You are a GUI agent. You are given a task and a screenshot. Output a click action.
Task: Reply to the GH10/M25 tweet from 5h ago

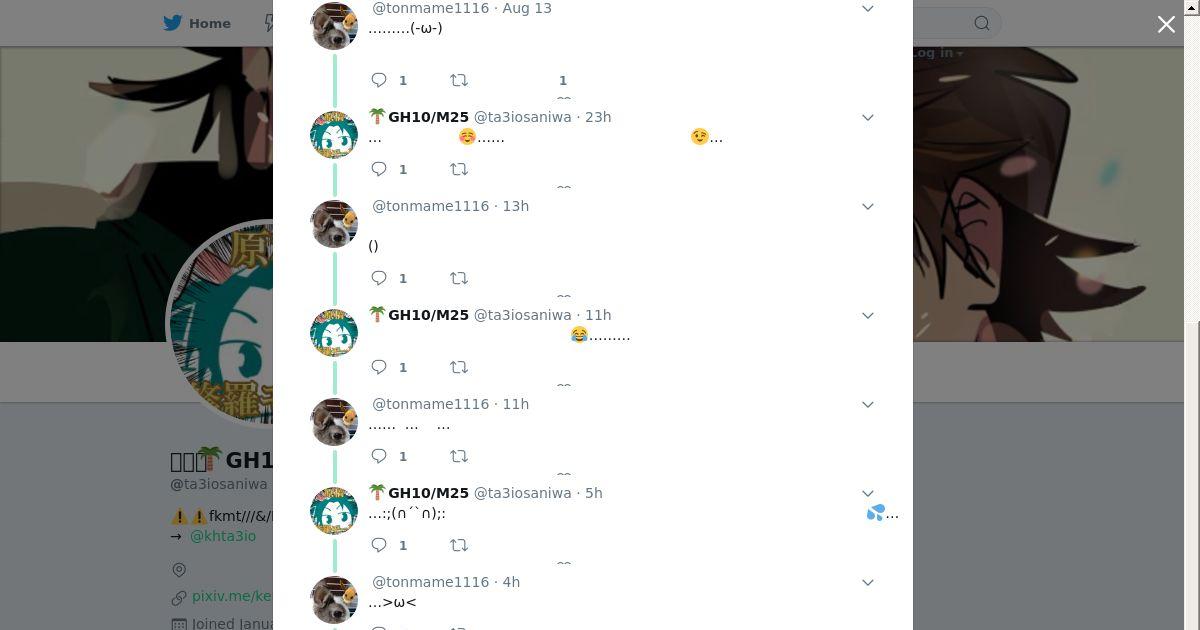click(x=379, y=545)
